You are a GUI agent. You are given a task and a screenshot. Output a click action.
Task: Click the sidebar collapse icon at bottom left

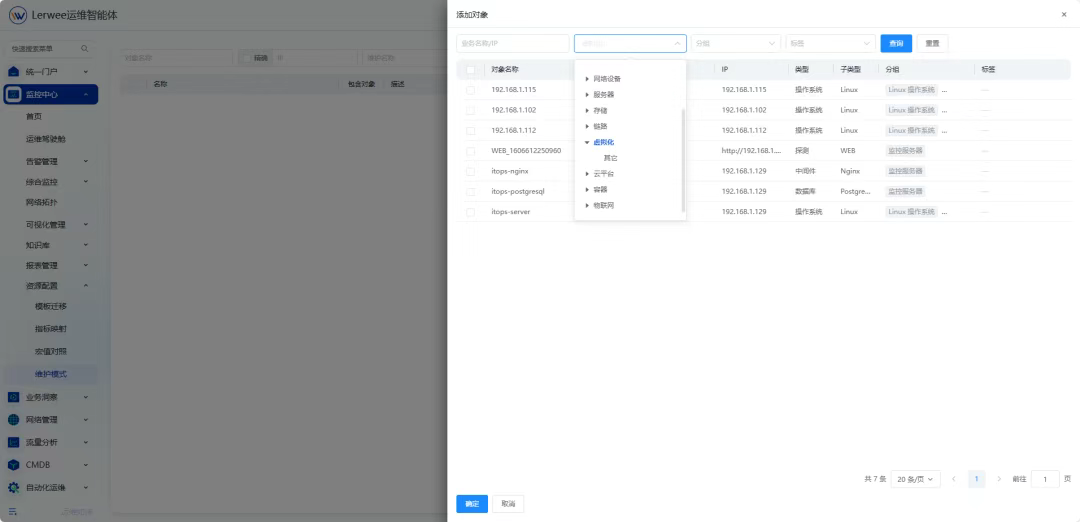(14, 511)
